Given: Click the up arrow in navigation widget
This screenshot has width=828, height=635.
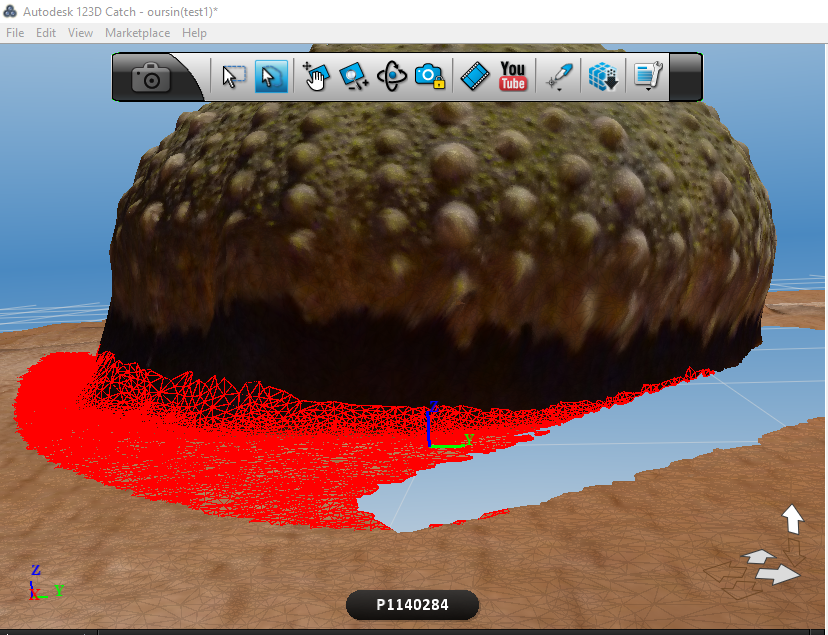Looking at the screenshot, I should 793,519.
